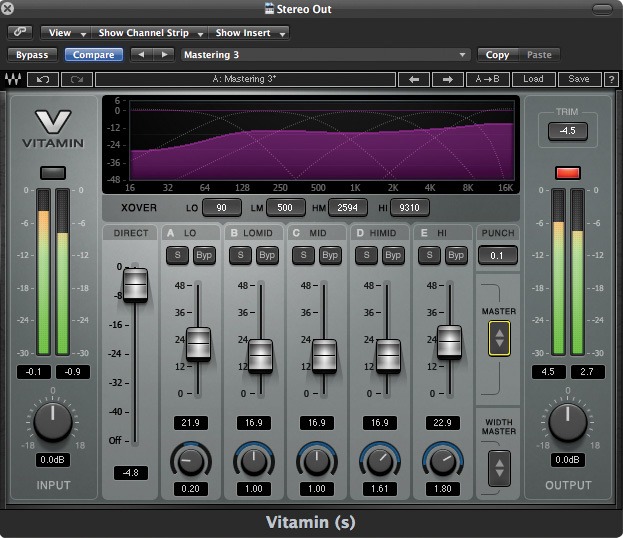Screen dimensions: 623x538
Task: Click the LOMID band fader handle
Action: point(261,356)
